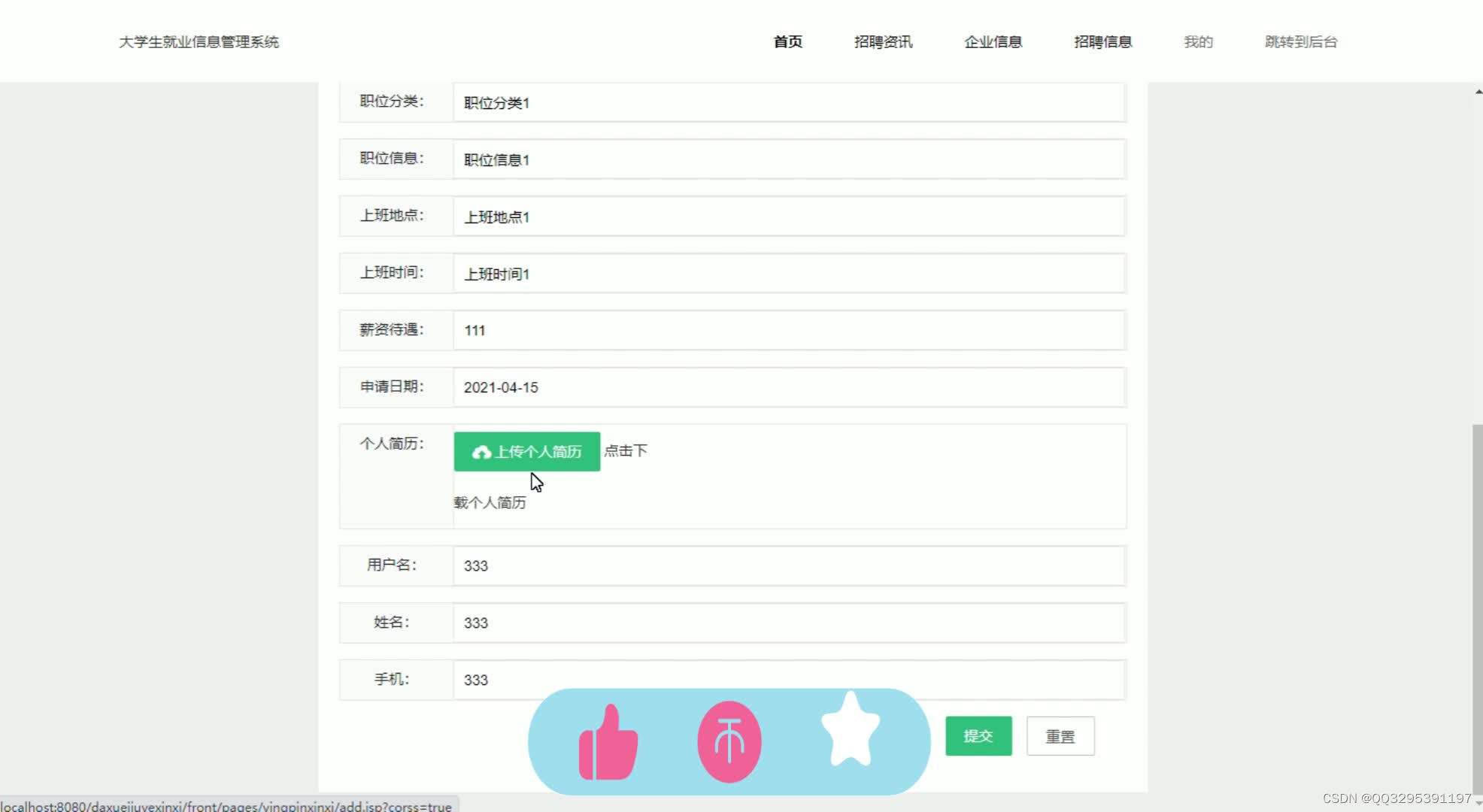The height and width of the screenshot is (812, 1483).
Task: Click the 大学生就业信息管理系统 site title
Action: [x=199, y=41]
